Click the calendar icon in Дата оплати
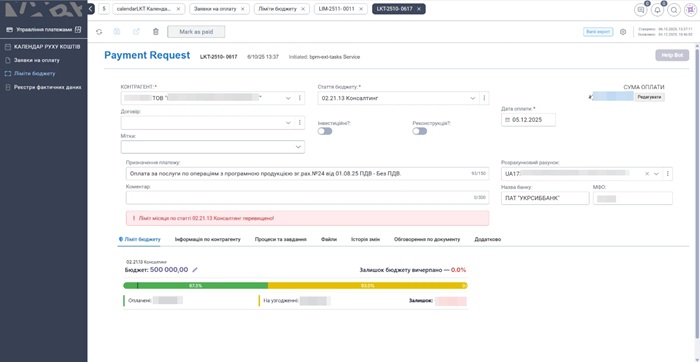This screenshot has height=362, width=700. 507,120
